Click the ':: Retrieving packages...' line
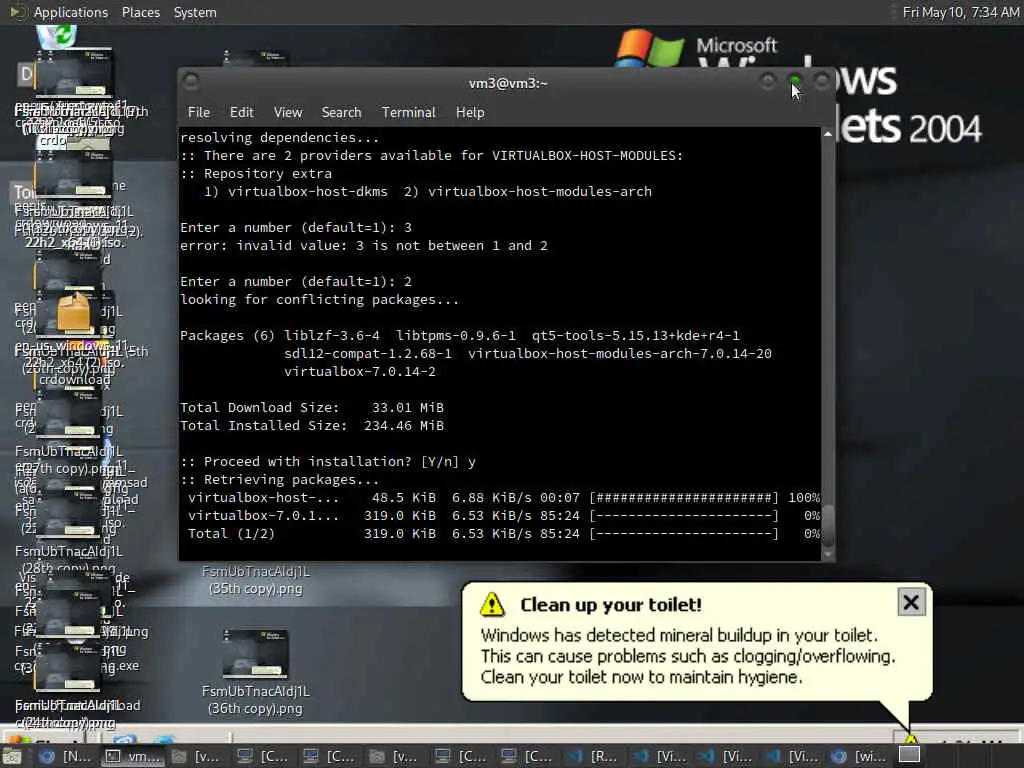1024x768 pixels. [x=280, y=479]
